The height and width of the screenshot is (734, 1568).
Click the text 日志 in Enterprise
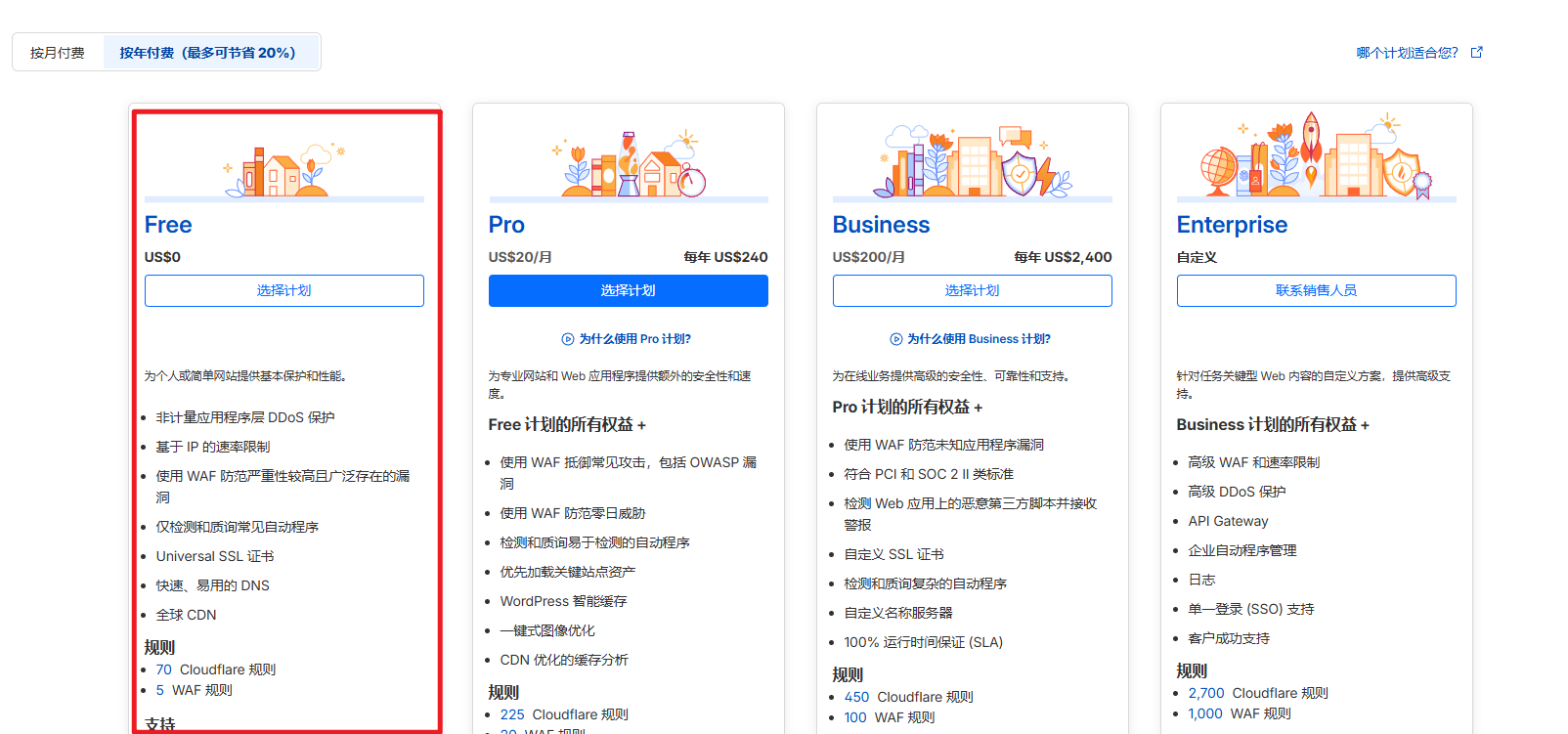[x=1201, y=579]
